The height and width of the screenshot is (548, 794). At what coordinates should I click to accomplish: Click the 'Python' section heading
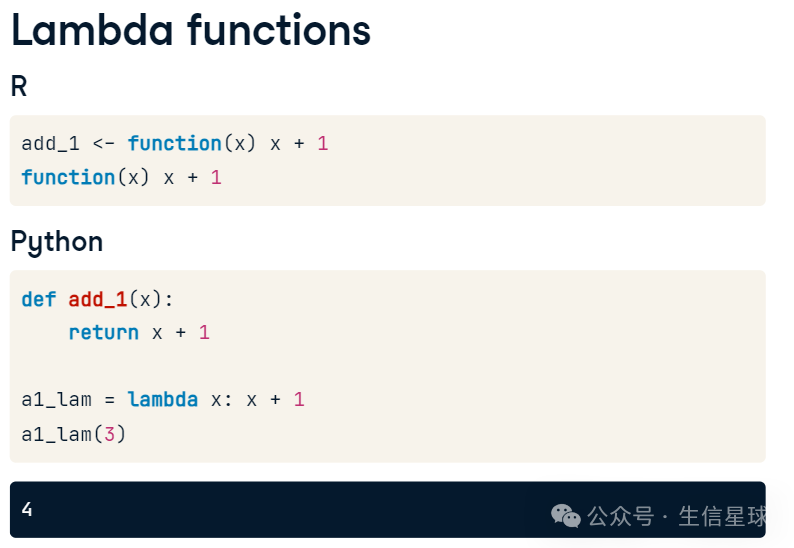pos(57,242)
